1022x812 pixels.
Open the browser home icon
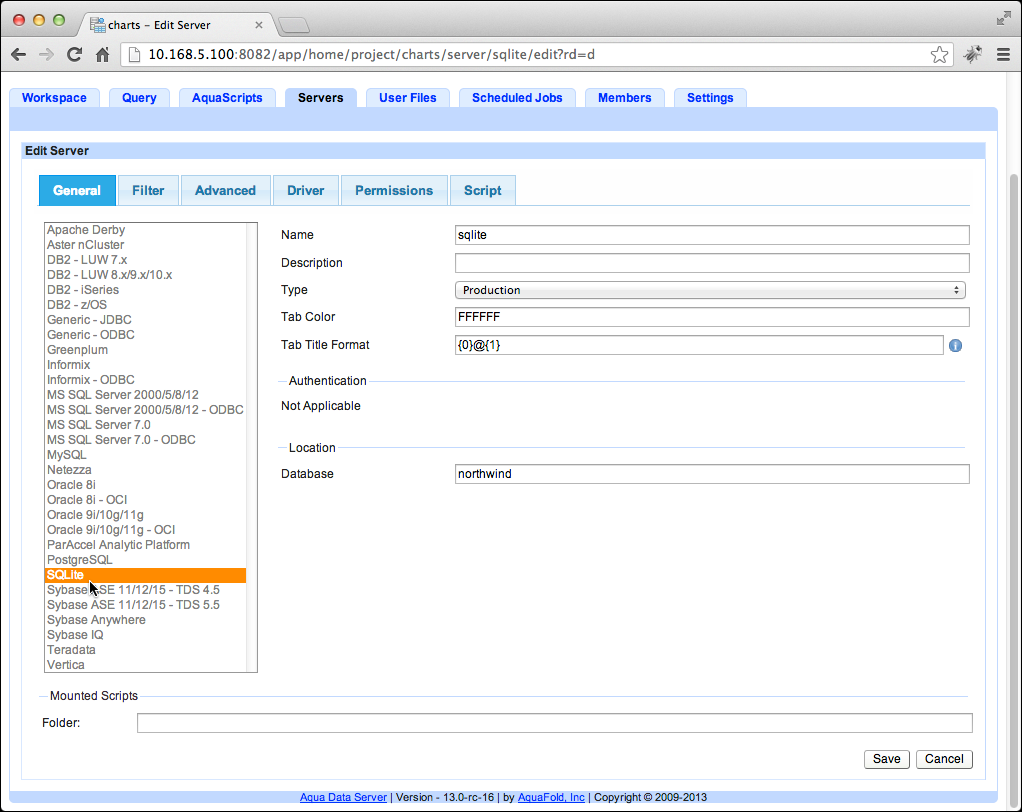pyautogui.click(x=102, y=55)
